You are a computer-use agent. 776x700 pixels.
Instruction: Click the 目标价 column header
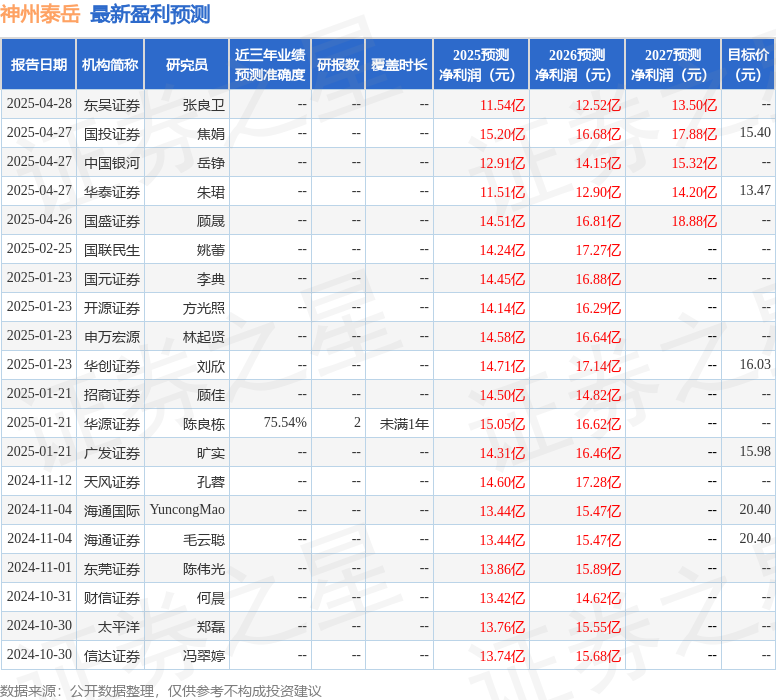[x=748, y=65]
